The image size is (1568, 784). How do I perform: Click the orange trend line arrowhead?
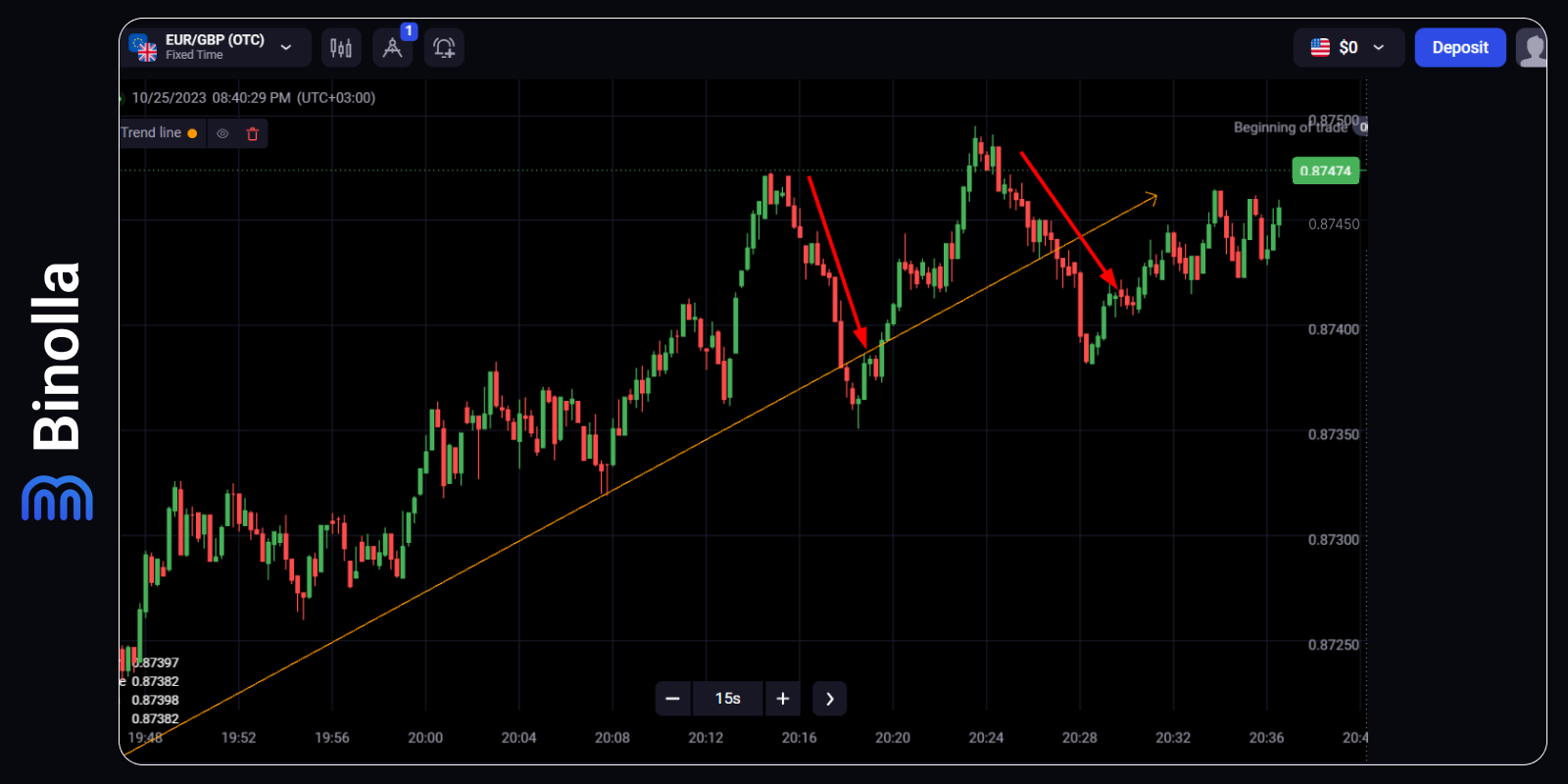tap(1152, 198)
